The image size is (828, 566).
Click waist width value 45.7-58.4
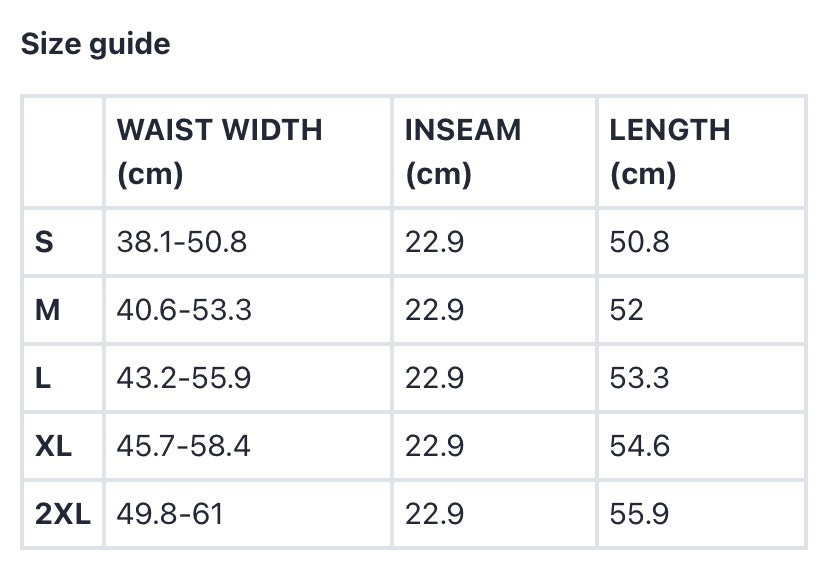tap(184, 446)
